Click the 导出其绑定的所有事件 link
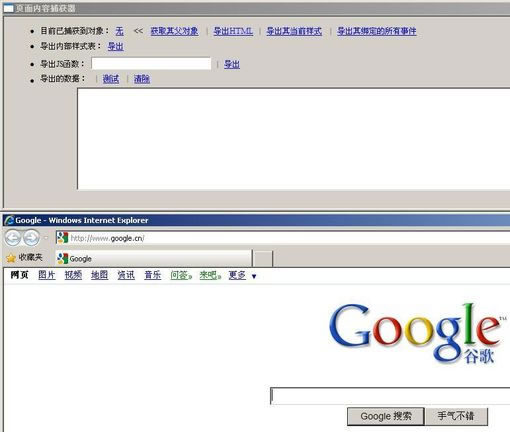Image resolution: width=510 pixels, height=432 pixels. [x=377, y=31]
